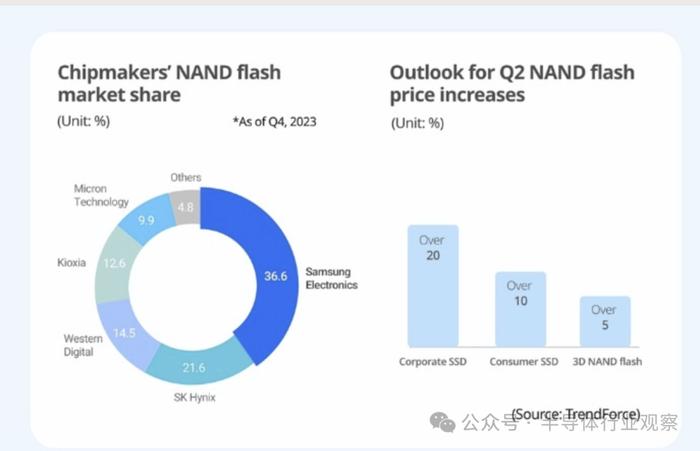The width and height of the screenshot is (700, 451).
Task: Click the WeChat logo icon in watermark
Action: (442, 422)
